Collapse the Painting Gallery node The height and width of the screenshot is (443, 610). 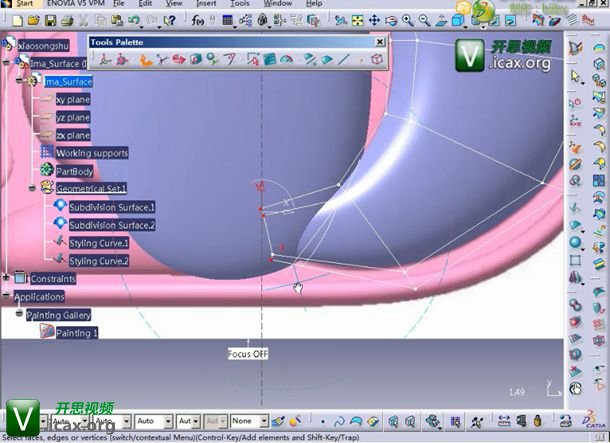19,313
